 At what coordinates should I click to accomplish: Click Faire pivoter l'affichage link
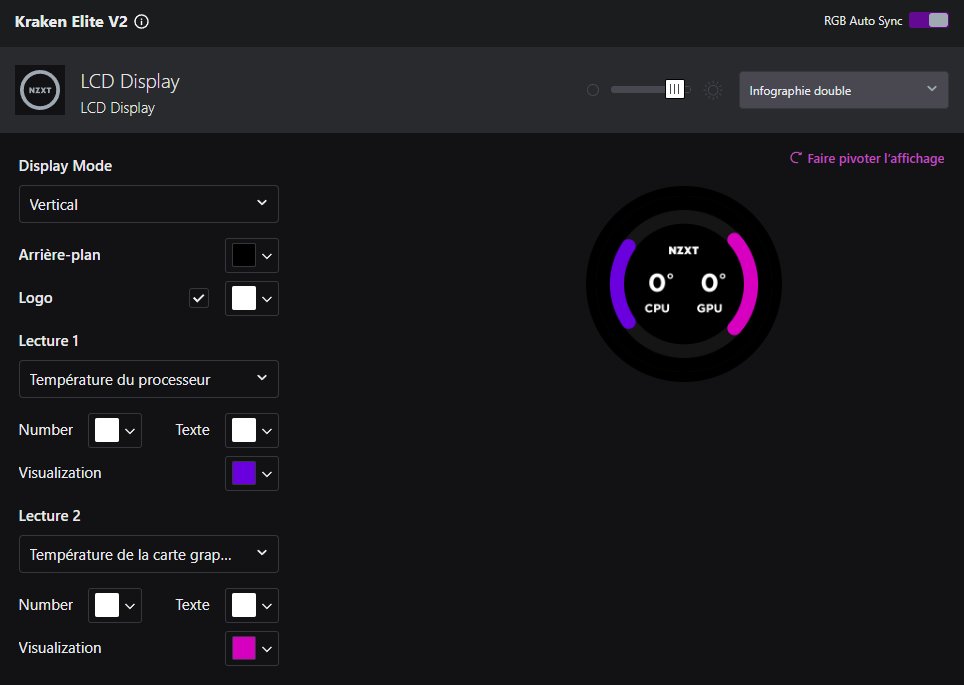pyautogui.click(x=875, y=158)
